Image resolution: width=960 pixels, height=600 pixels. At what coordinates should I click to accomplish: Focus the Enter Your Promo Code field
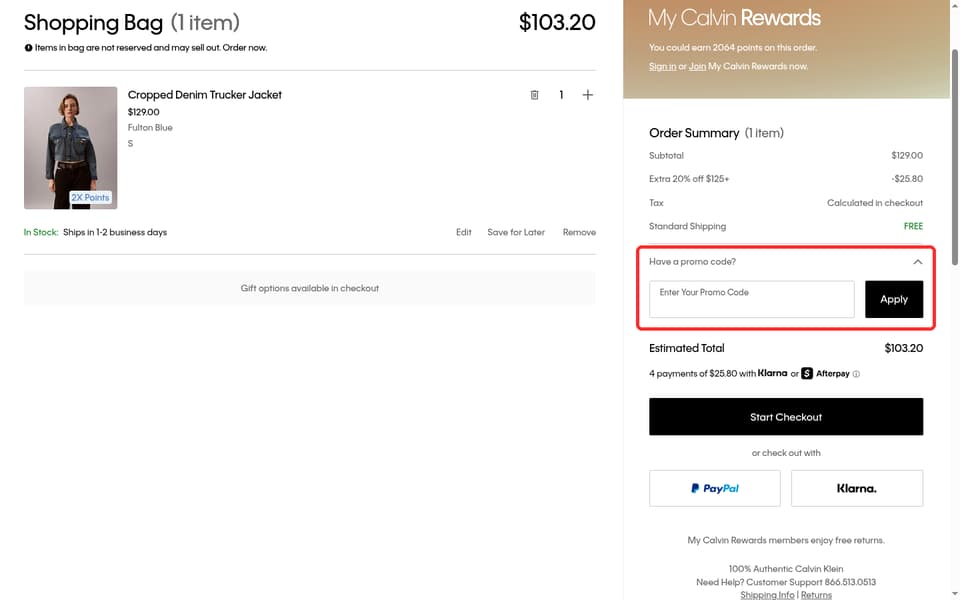click(x=751, y=299)
